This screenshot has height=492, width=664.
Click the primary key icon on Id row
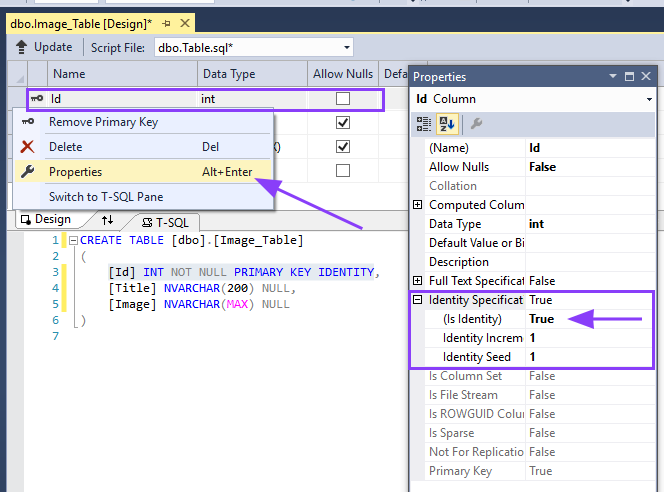pyautogui.click(x=37, y=99)
